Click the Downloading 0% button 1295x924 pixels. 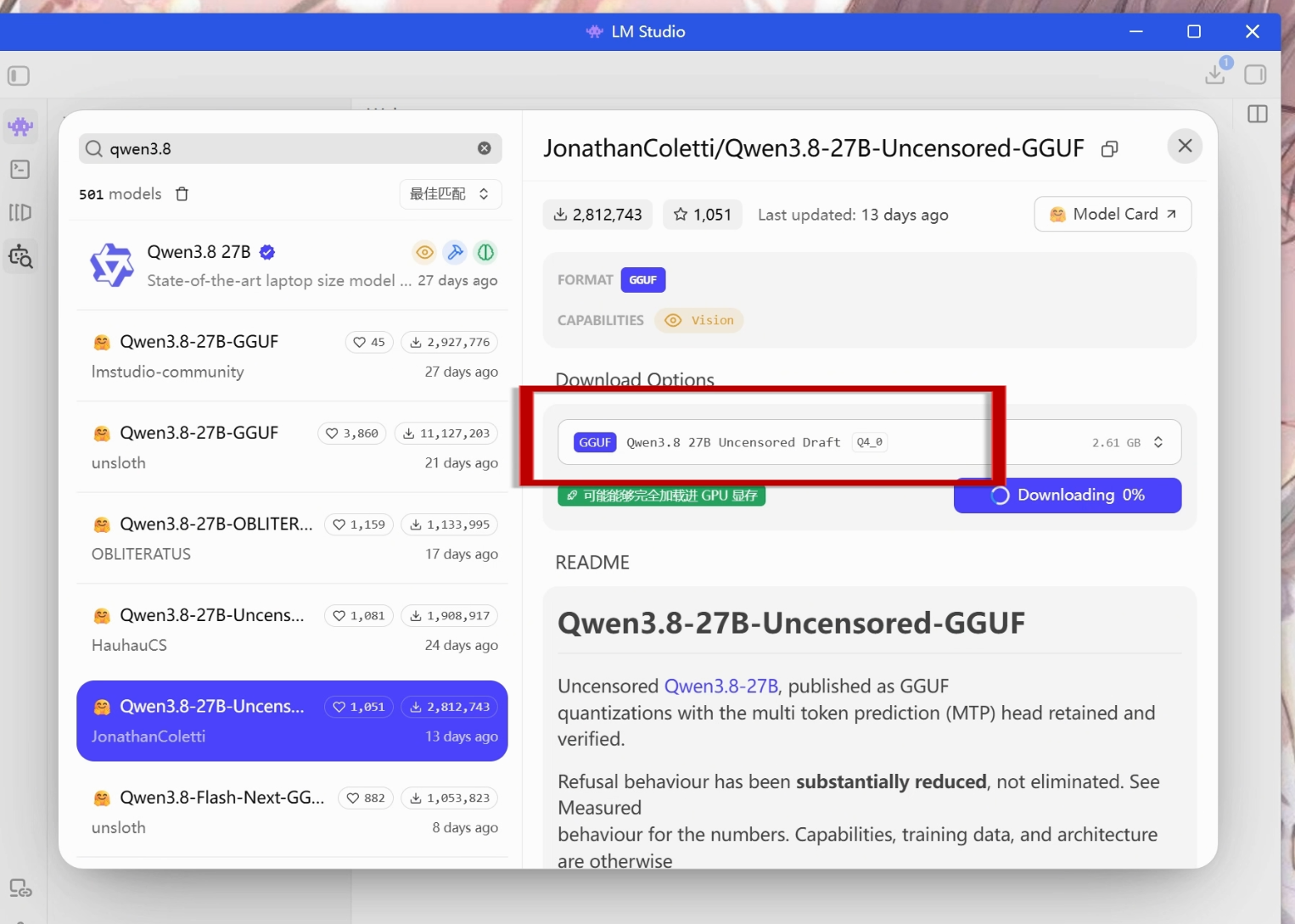click(1068, 496)
